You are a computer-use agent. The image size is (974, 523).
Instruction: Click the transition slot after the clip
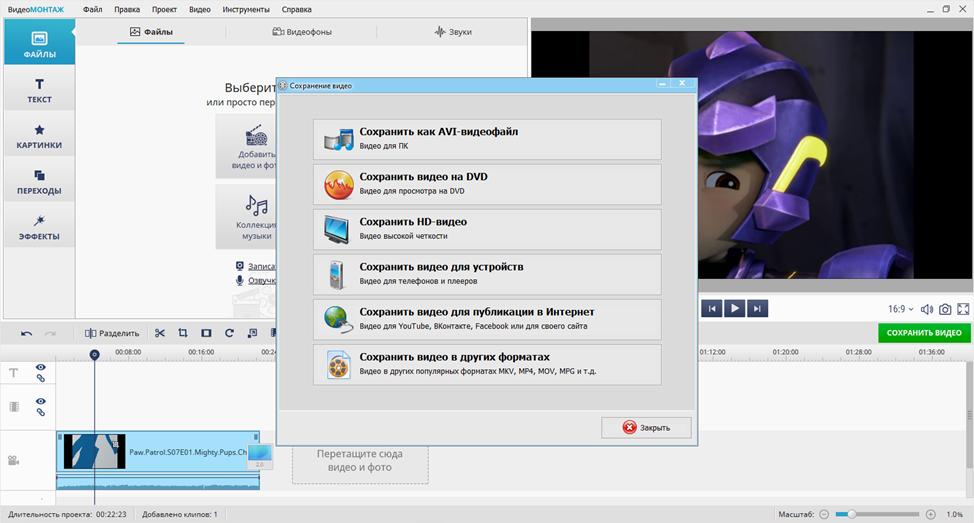(260, 456)
